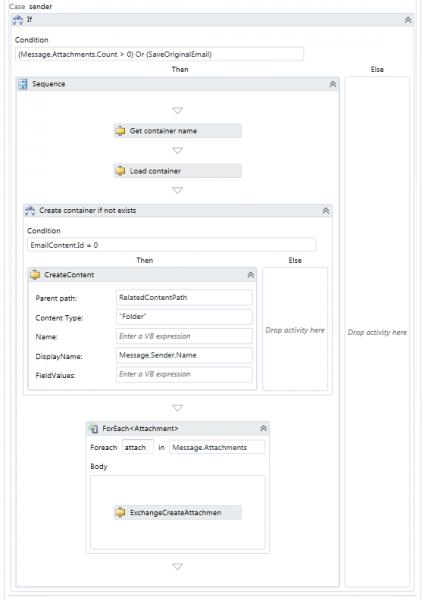
Task: Click the 'Case sender' label
Action: [31, 7]
